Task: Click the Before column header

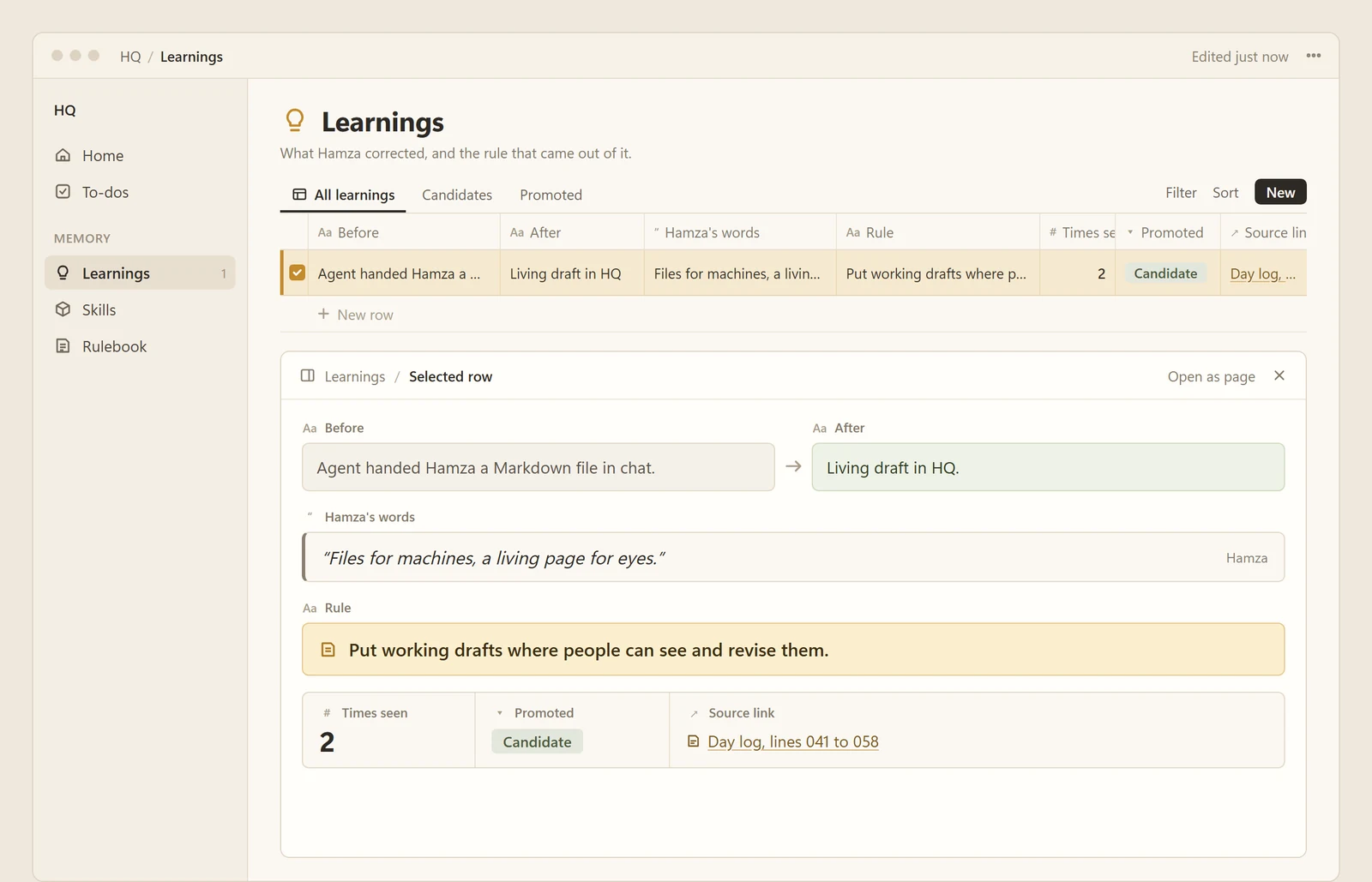Action: click(404, 232)
